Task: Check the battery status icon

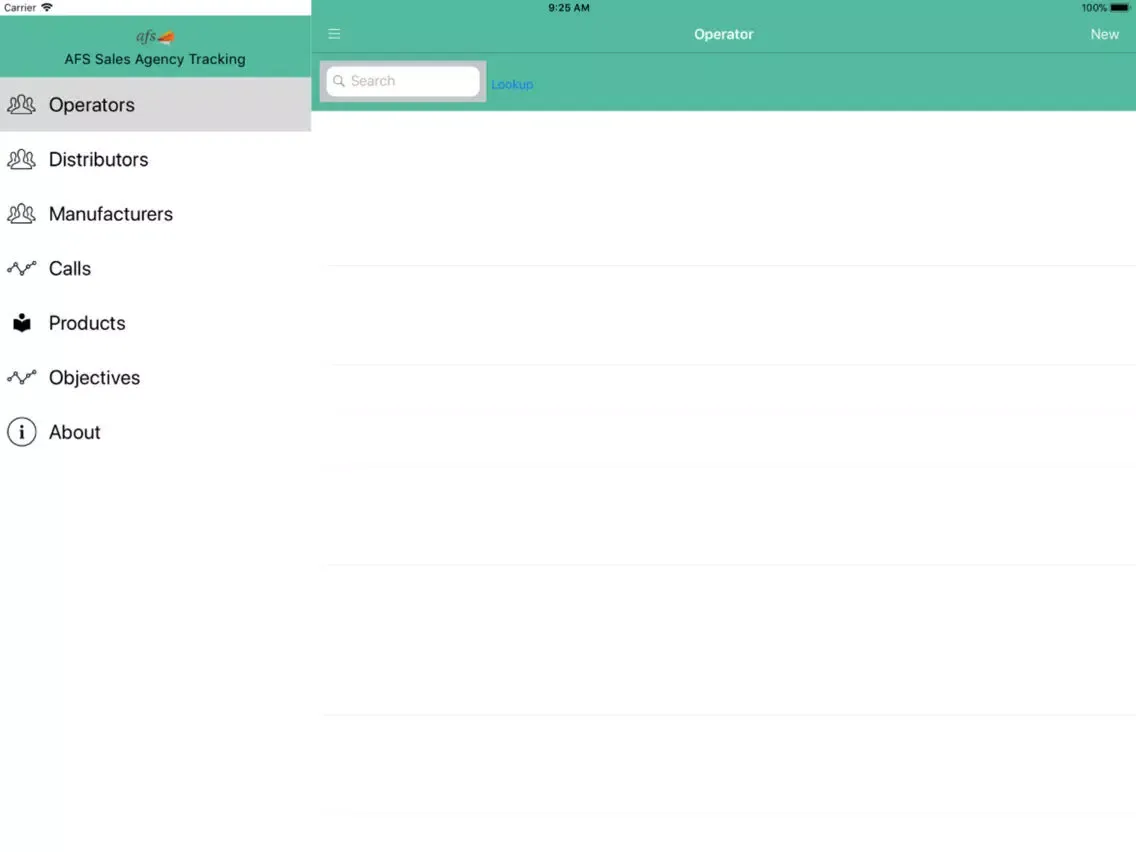Action: point(1120,8)
